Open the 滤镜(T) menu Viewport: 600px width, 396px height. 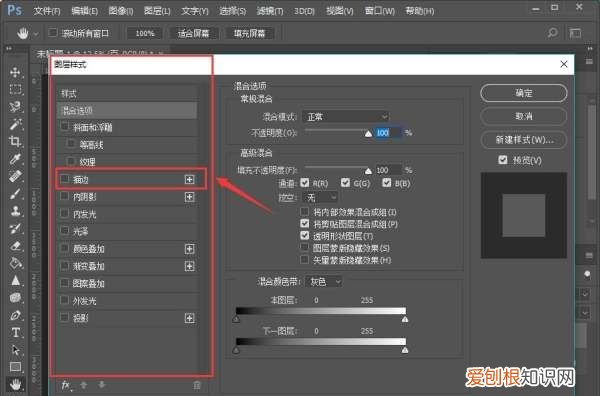(x=270, y=11)
